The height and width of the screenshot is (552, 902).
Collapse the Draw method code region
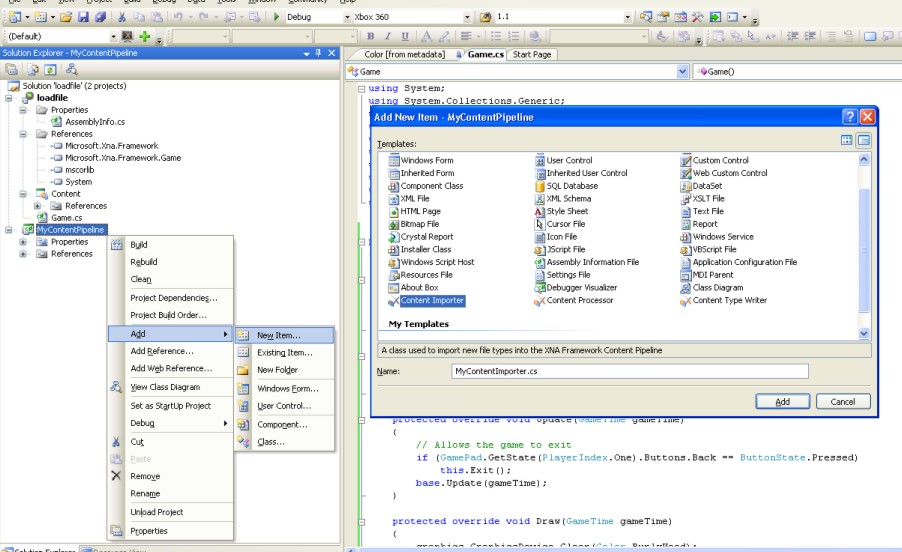tap(361, 522)
